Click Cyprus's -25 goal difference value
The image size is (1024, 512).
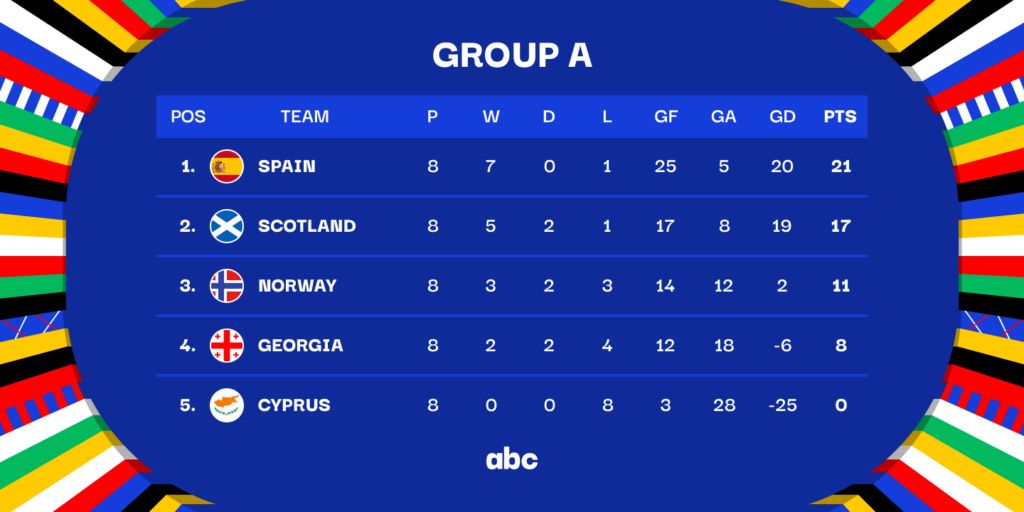(783, 405)
